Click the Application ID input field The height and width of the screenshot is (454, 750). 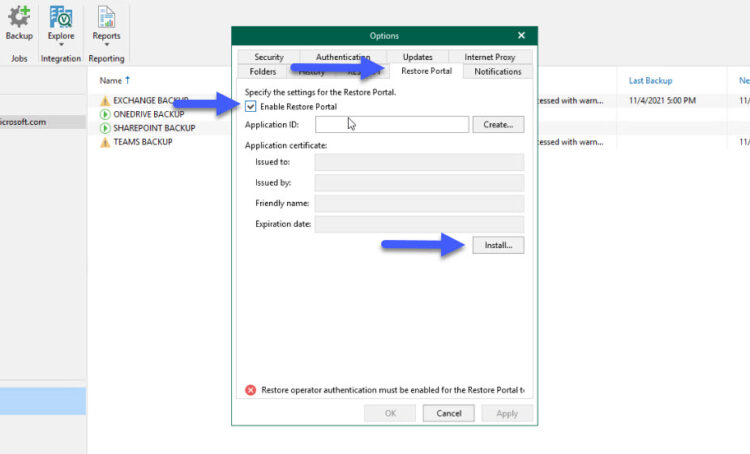click(x=392, y=124)
